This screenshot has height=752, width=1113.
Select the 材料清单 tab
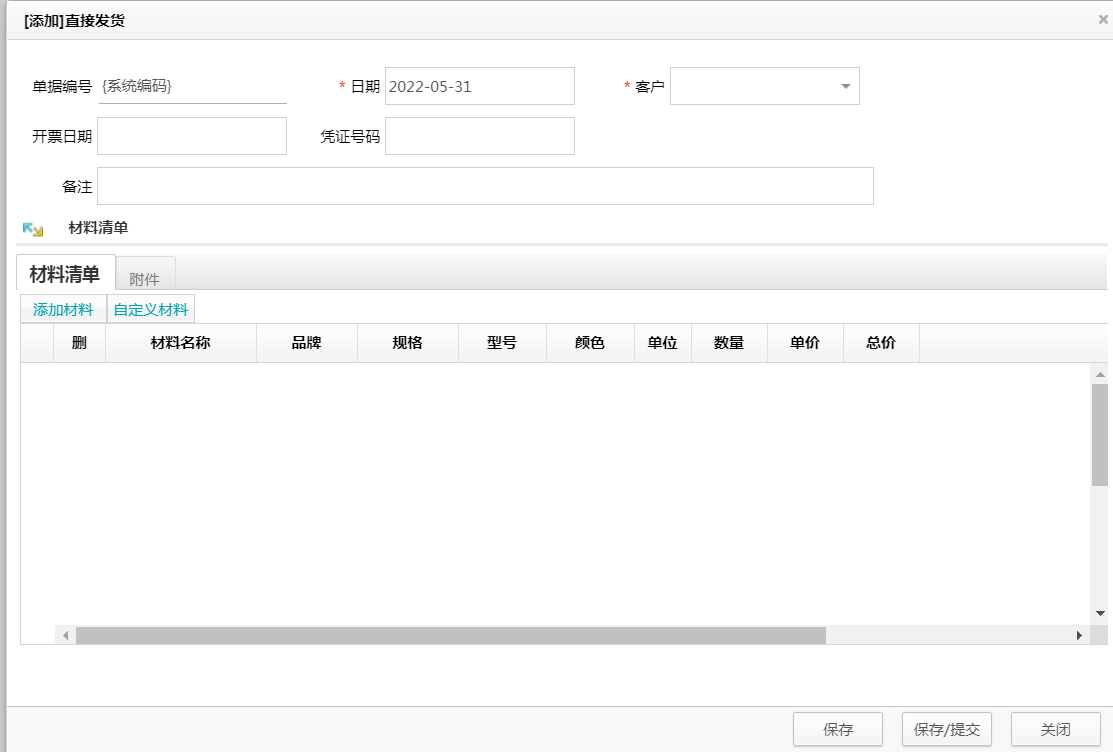pyautogui.click(x=65, y=275)
